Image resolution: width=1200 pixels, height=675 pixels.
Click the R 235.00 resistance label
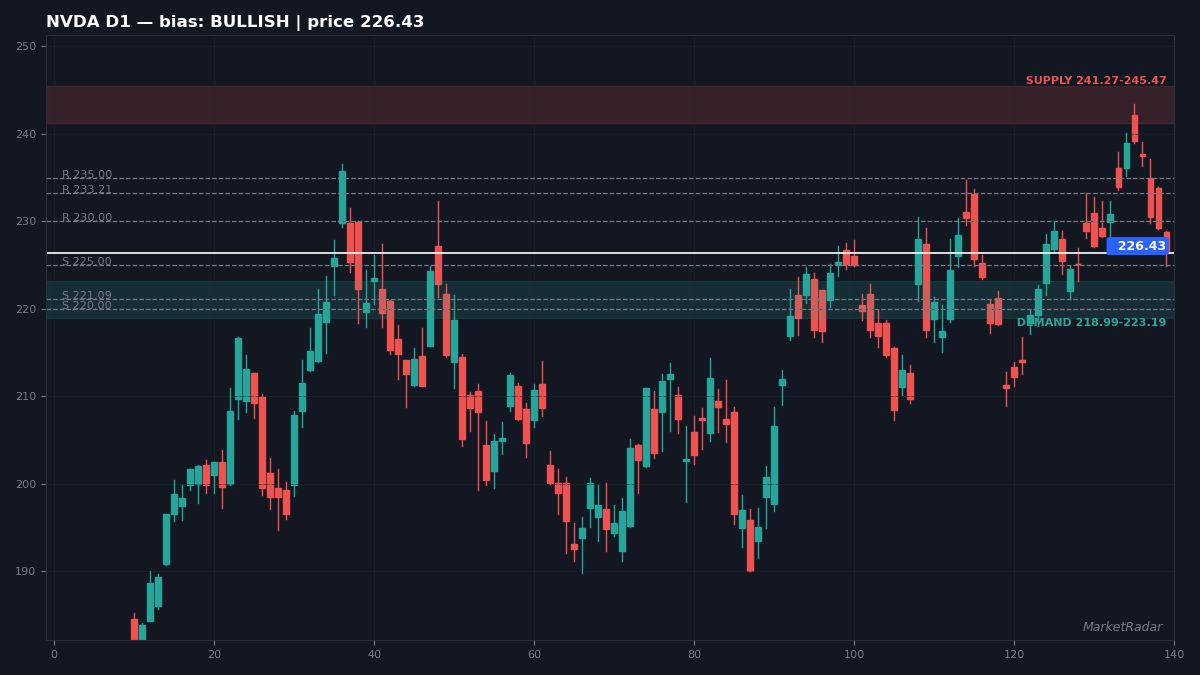click(x=87, y=175)
